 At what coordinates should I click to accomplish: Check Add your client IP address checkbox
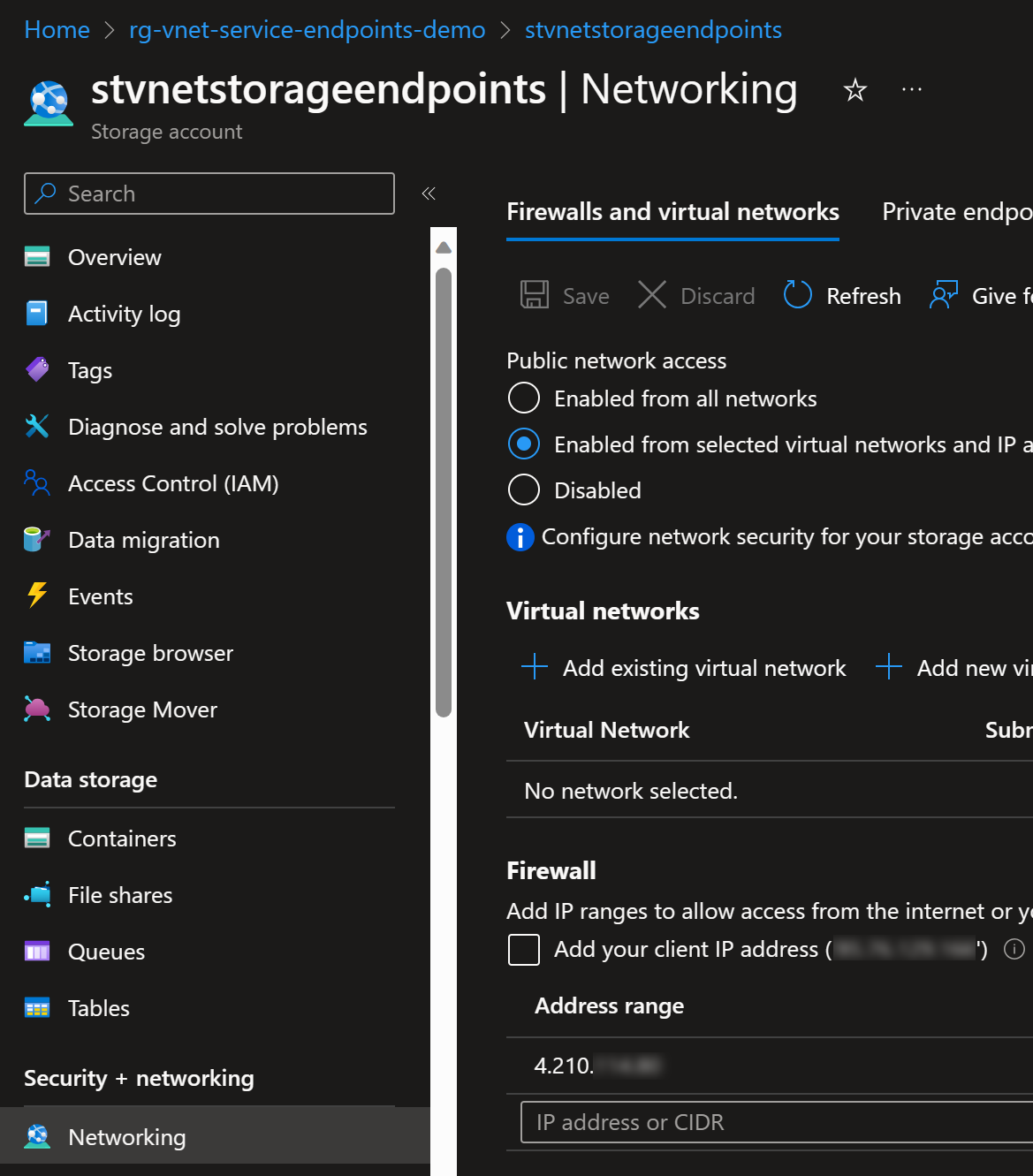click(x=524, y=950)
